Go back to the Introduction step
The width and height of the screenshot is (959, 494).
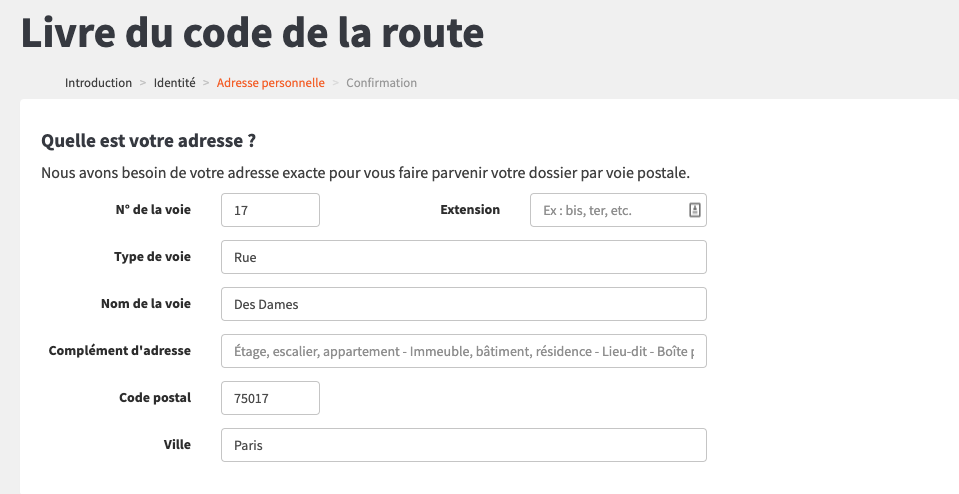(98, 83)
